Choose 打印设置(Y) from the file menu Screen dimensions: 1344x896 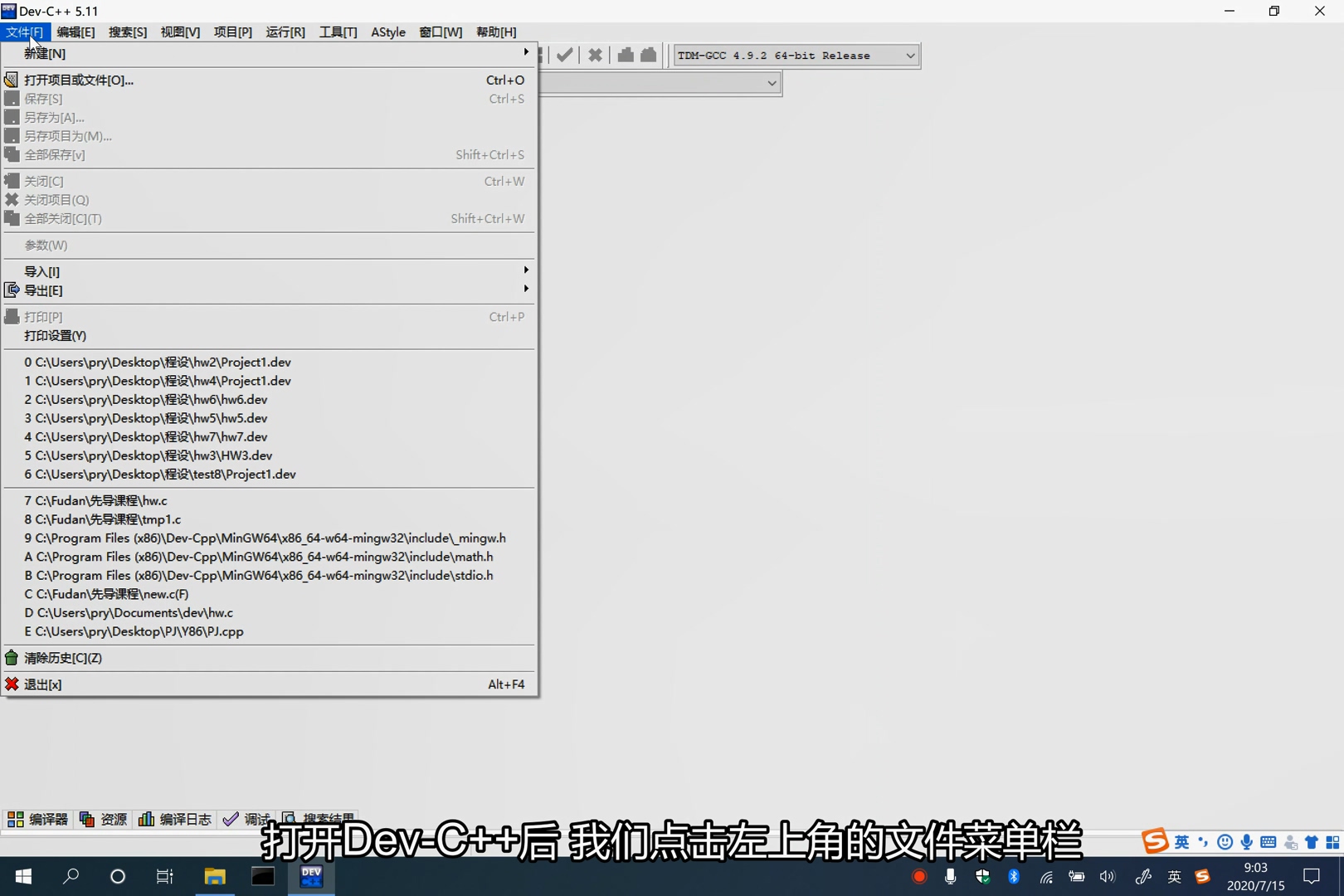pos(269,336)
